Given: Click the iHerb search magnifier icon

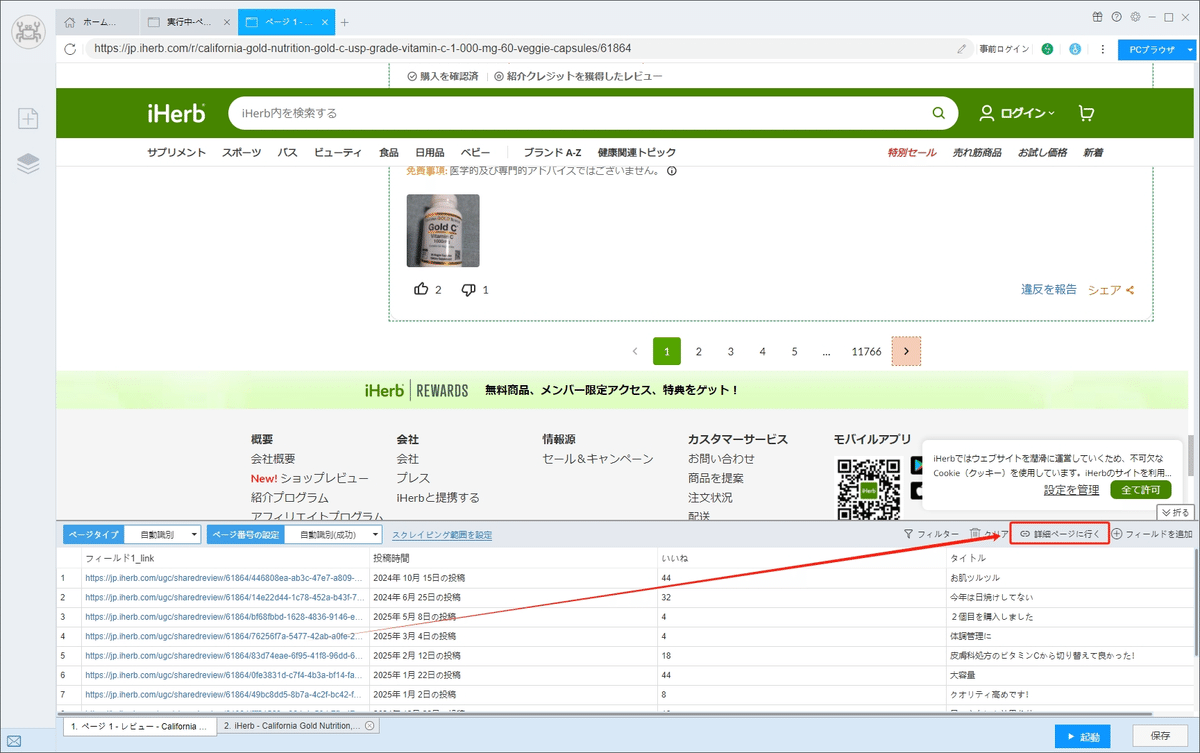Looking at the screenshot, I should 938,113.
